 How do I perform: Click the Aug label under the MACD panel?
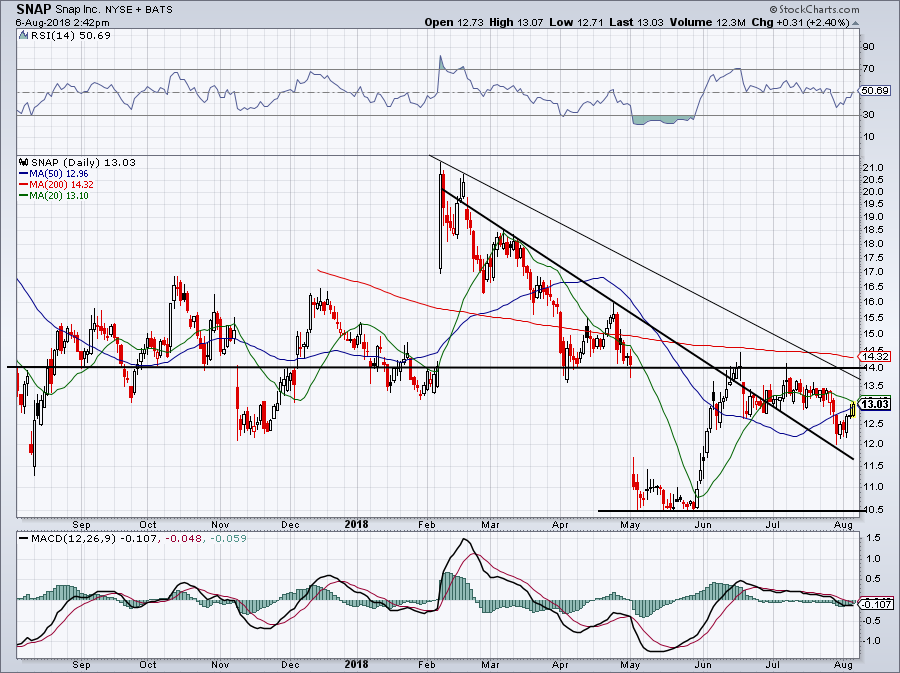(843, 664)
